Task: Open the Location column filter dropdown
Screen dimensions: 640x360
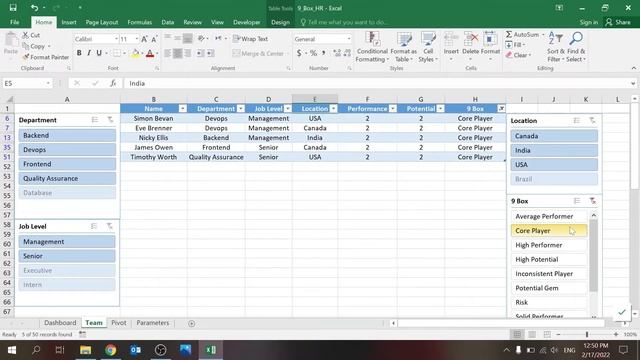Action: pyautogui.click(x=333, y=109)
